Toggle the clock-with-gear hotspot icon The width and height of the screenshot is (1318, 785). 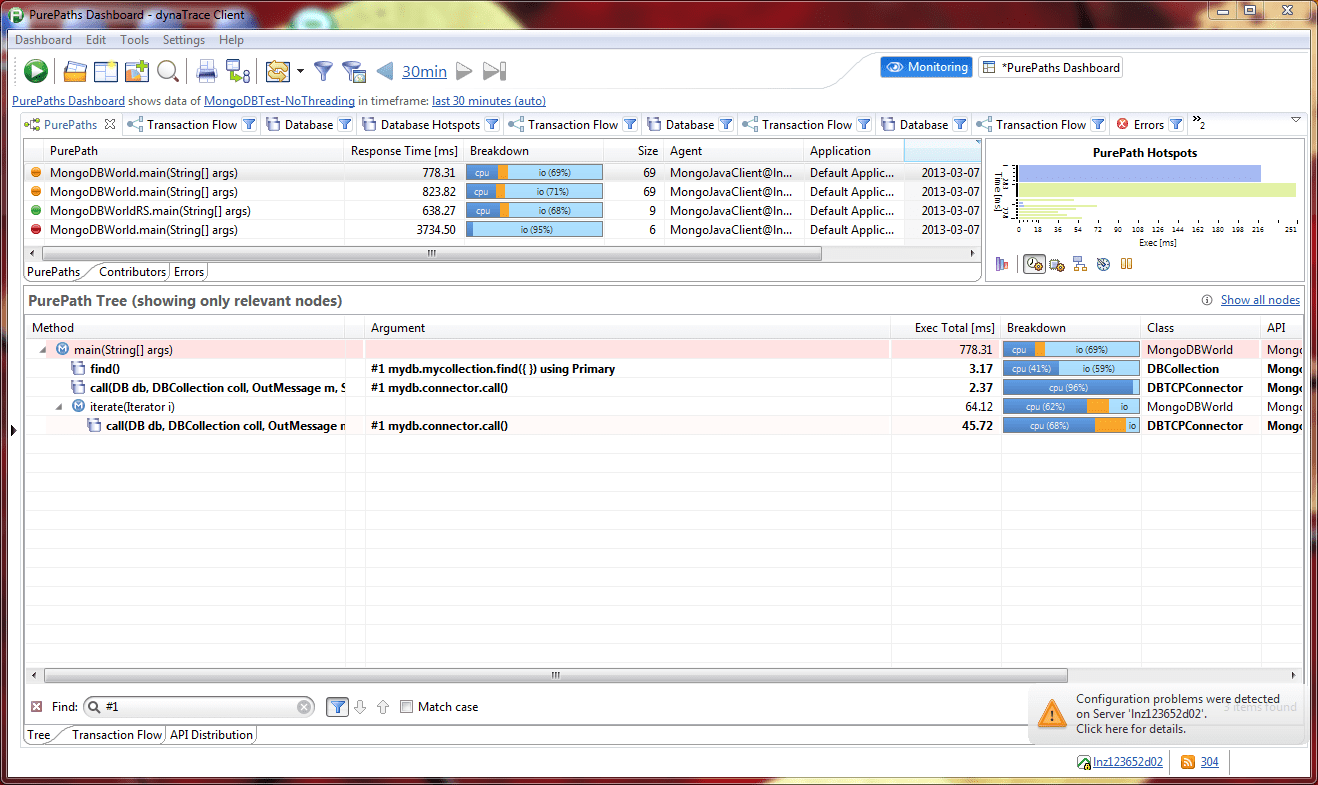1034,264
